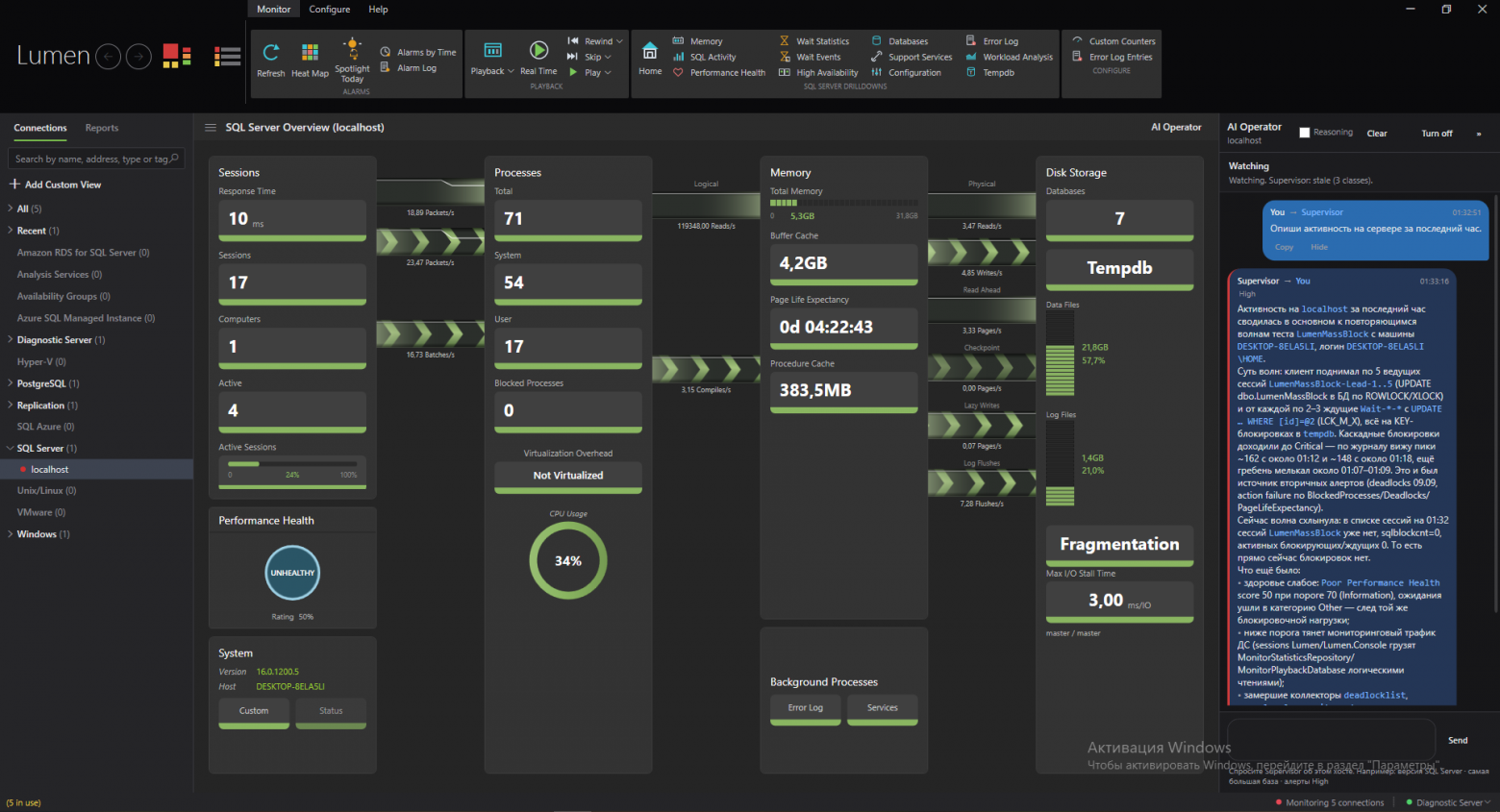Toggle the overview hamburger menu
The image size is (1500, 812).
(x=211, y=127)
